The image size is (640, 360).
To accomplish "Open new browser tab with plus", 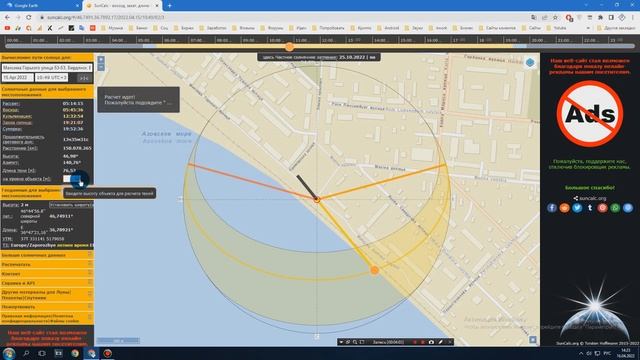I will pos(169,6).
